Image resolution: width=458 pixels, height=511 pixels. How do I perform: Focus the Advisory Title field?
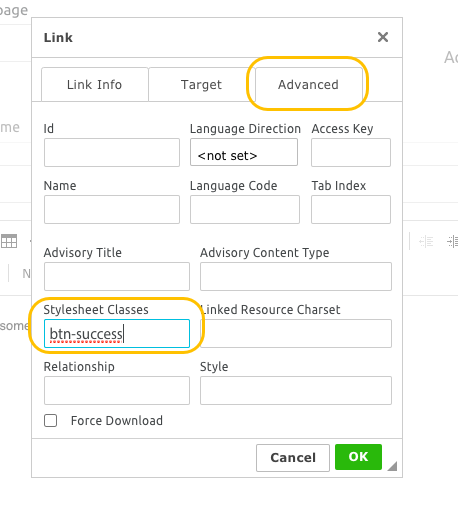point(117,276)
